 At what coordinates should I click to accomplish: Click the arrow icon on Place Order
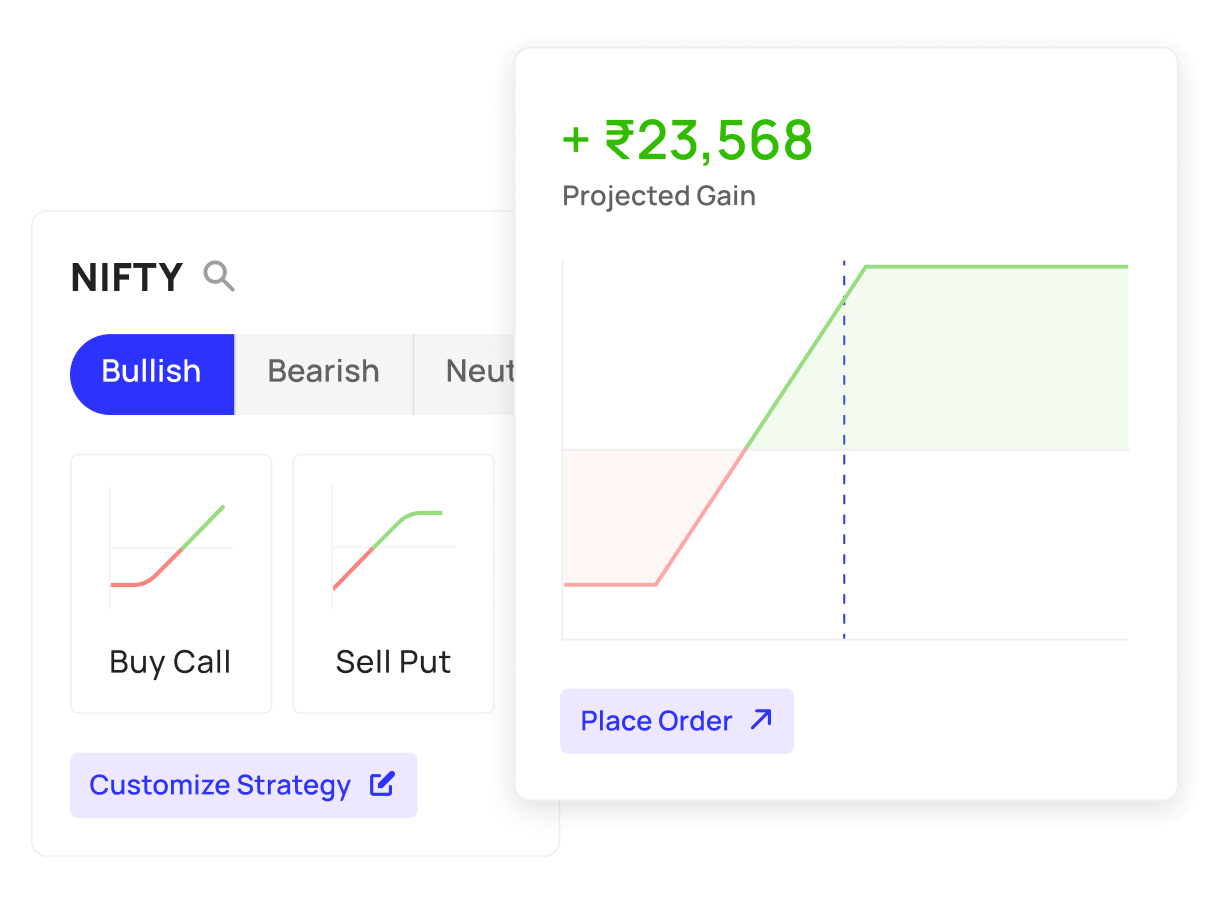tap(762, 719)
